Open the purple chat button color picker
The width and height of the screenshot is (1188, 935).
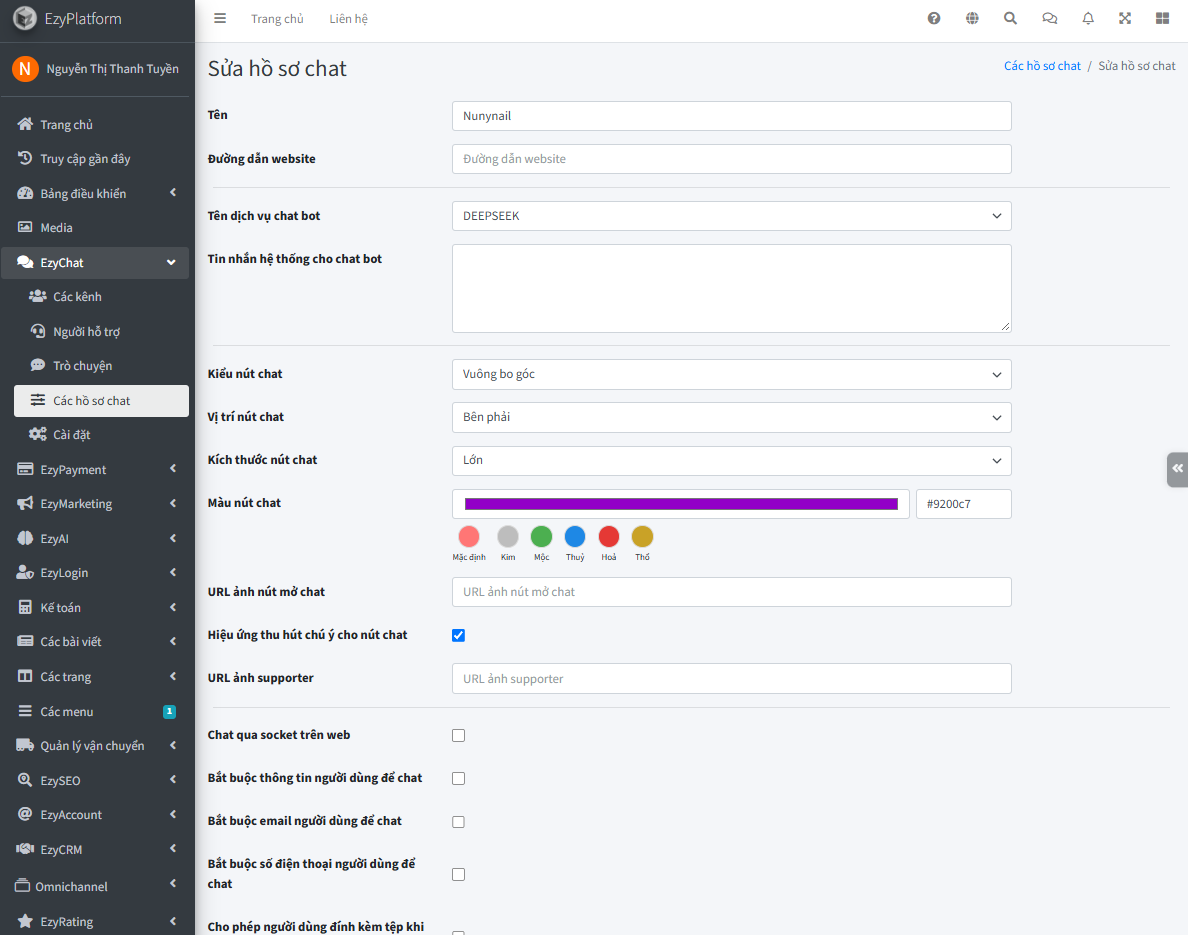tap(681, 504)
